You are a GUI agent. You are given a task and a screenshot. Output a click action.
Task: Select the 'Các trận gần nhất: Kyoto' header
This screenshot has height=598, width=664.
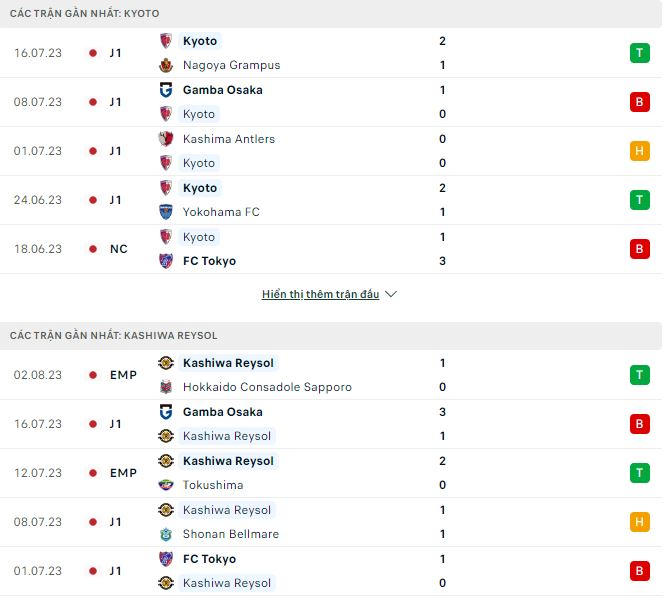pos(84,13)
